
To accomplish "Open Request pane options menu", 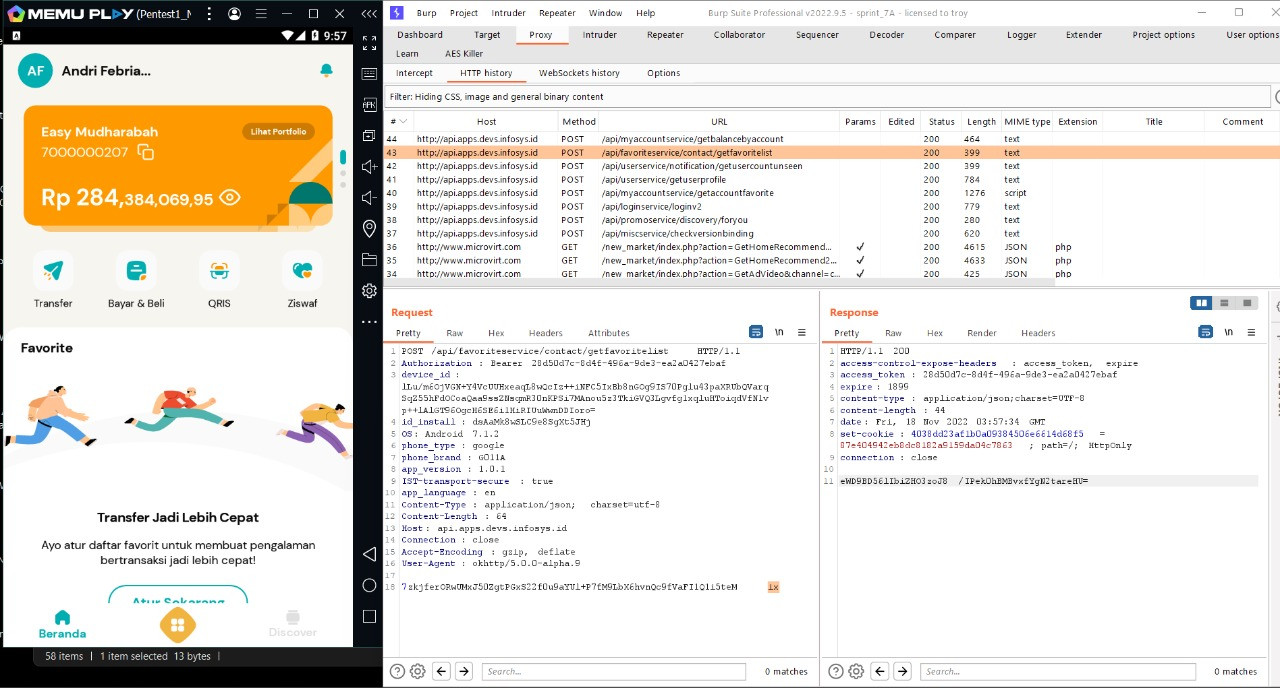I will (802, 332).
